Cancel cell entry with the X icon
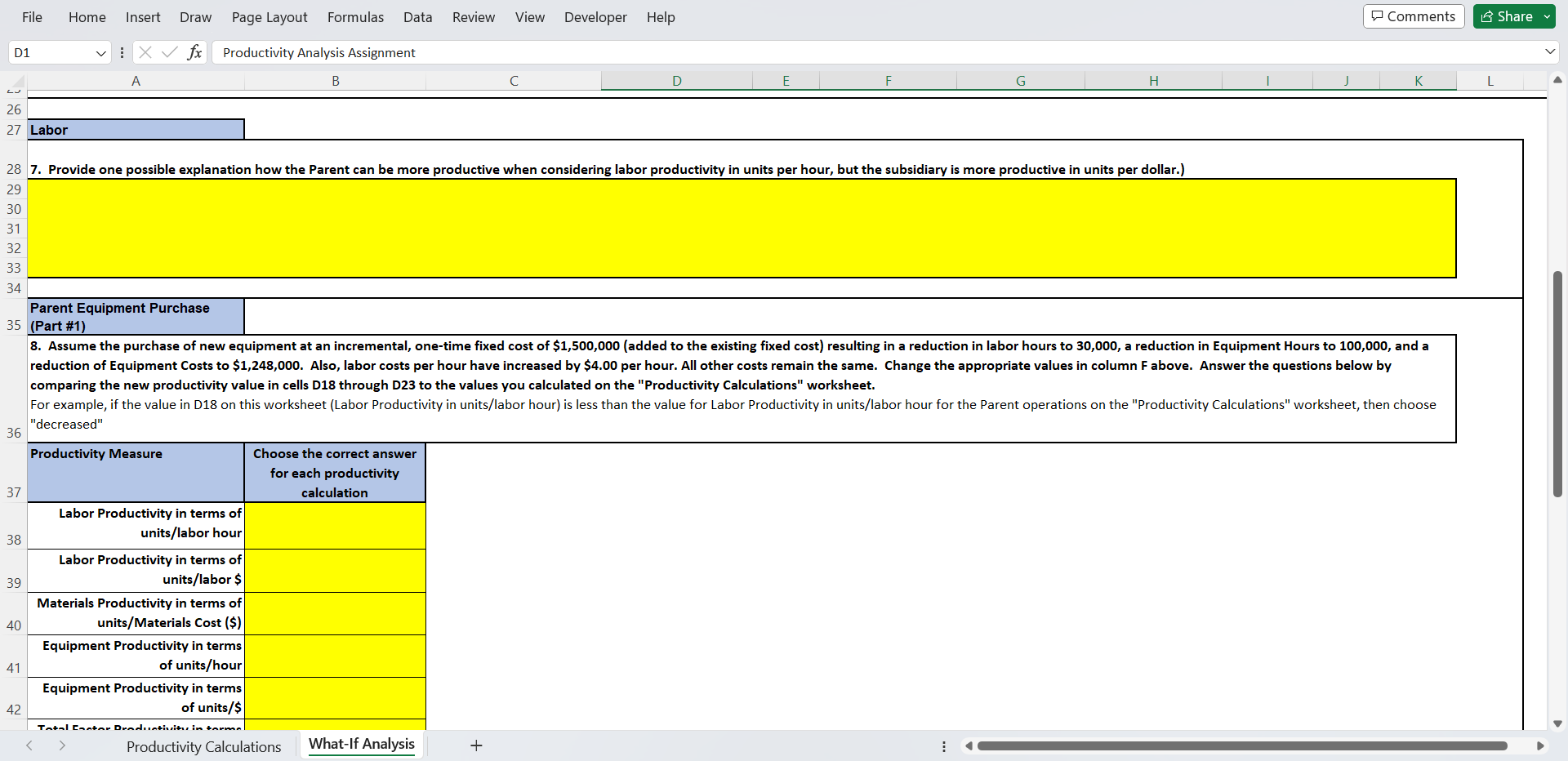This screenshot has height=761, width=1568. (145, 51)
